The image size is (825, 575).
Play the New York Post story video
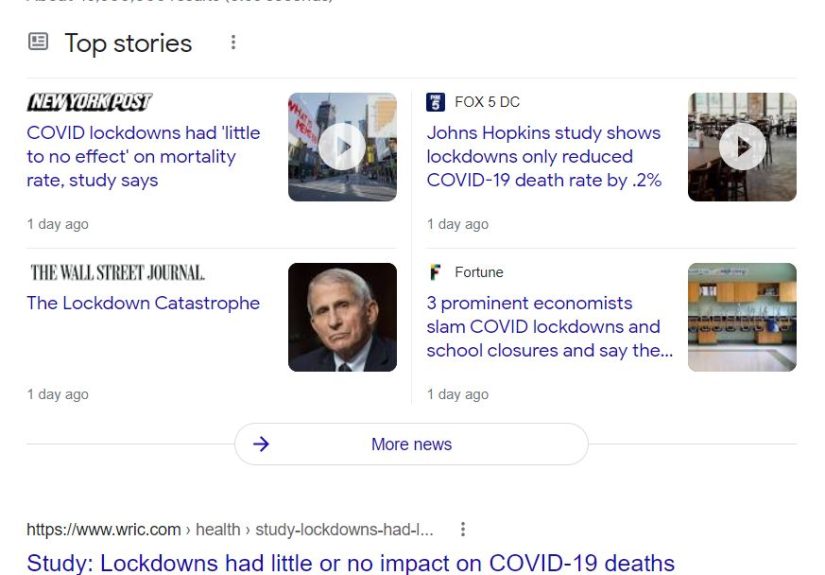click(342, 147)
